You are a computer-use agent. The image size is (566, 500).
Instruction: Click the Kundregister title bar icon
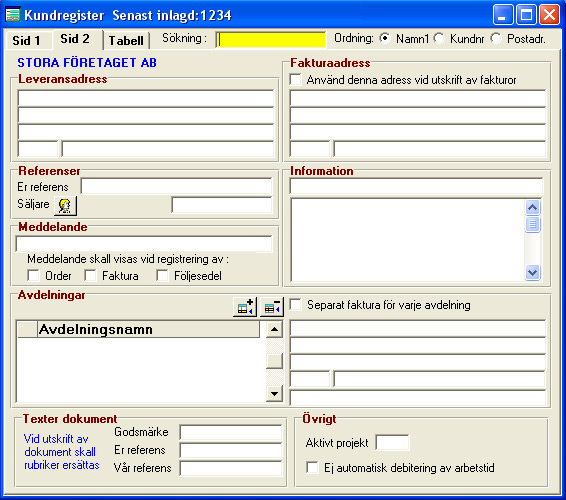pyautogui.click(x=13, y=15)
